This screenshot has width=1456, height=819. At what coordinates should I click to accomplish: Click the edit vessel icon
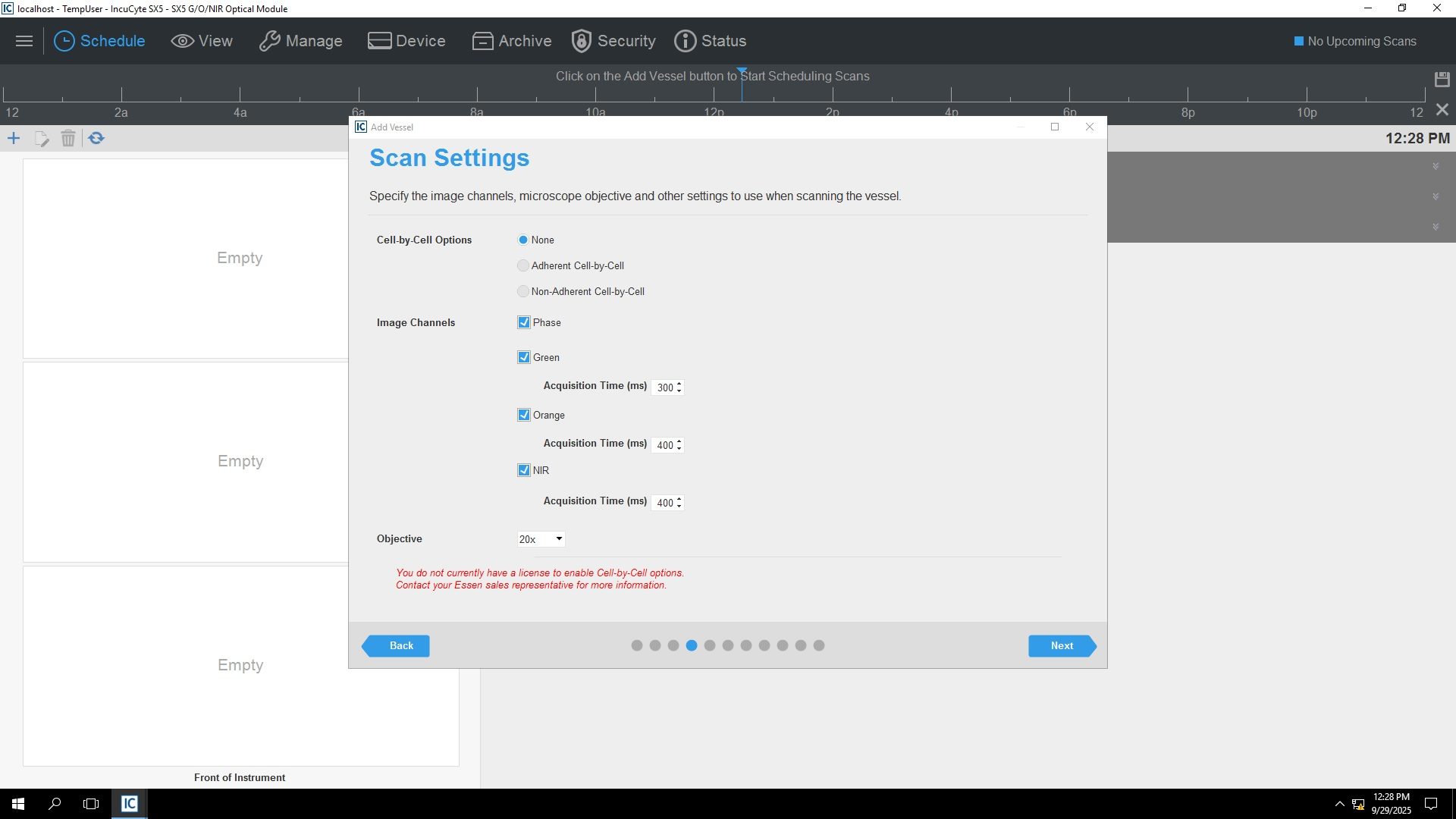(41, 138)
